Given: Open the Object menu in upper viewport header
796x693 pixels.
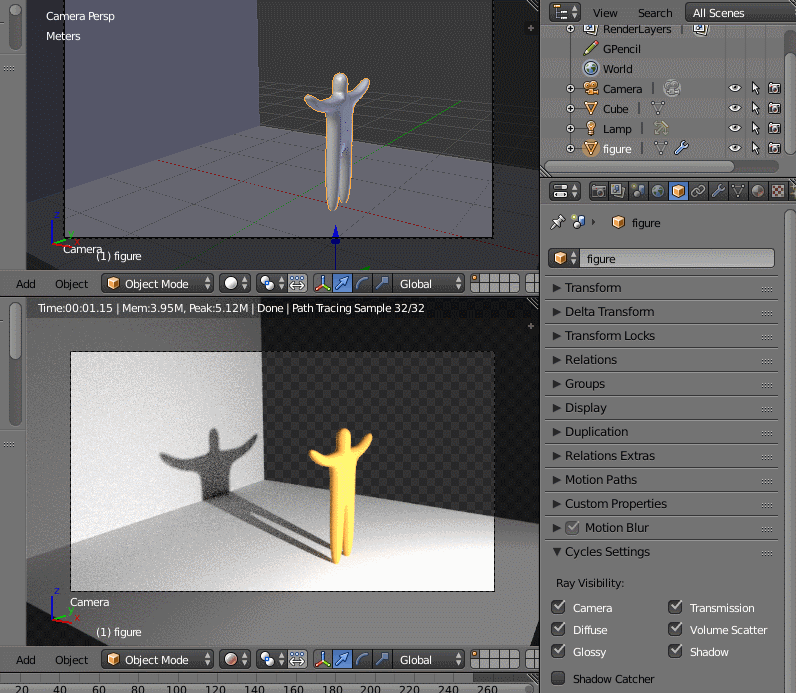Looking at the screenshot, I should 71,284.
